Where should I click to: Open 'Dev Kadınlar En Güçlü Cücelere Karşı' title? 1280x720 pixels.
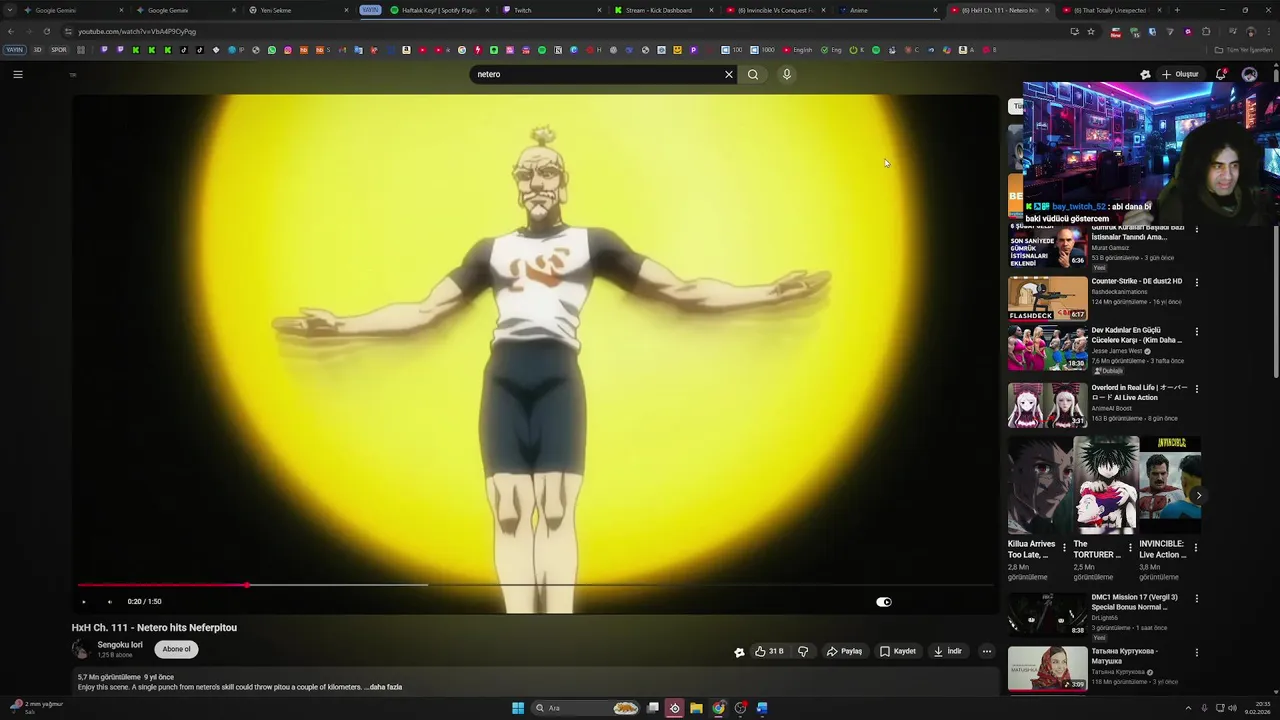click(x=1137, y=335)
